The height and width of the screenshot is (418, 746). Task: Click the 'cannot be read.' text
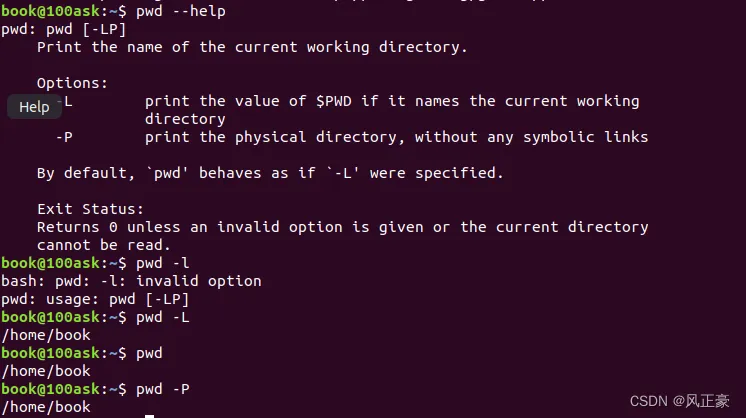pyautogui.click(x=104, y=245)
